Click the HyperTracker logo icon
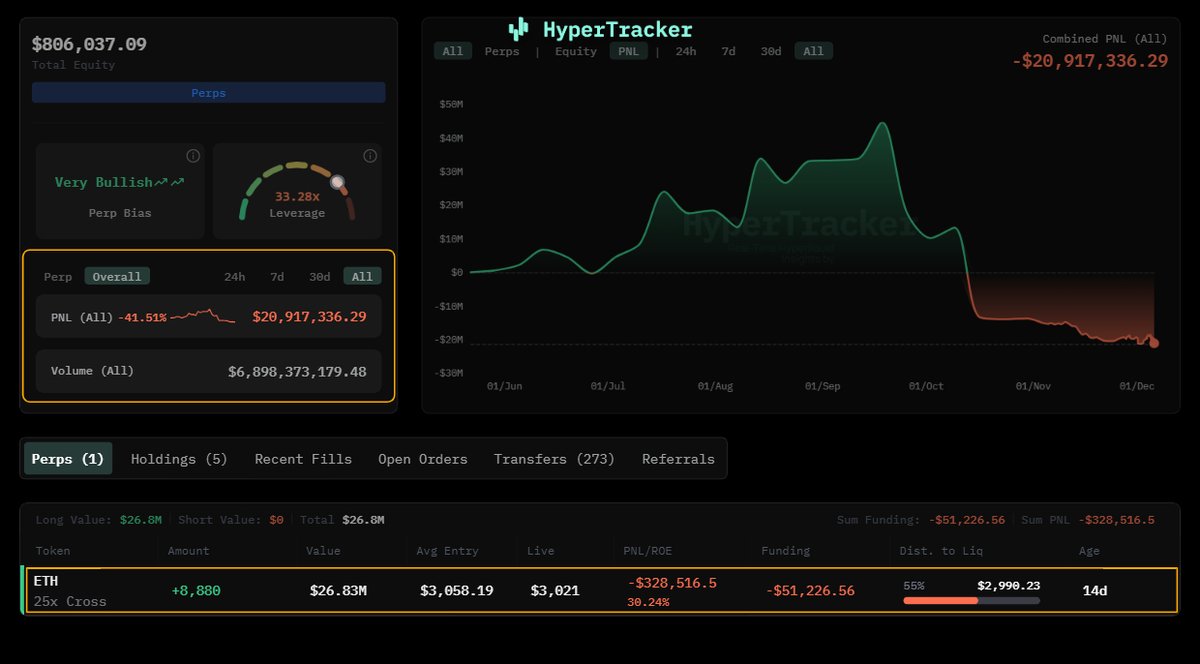 coord(518,29)
